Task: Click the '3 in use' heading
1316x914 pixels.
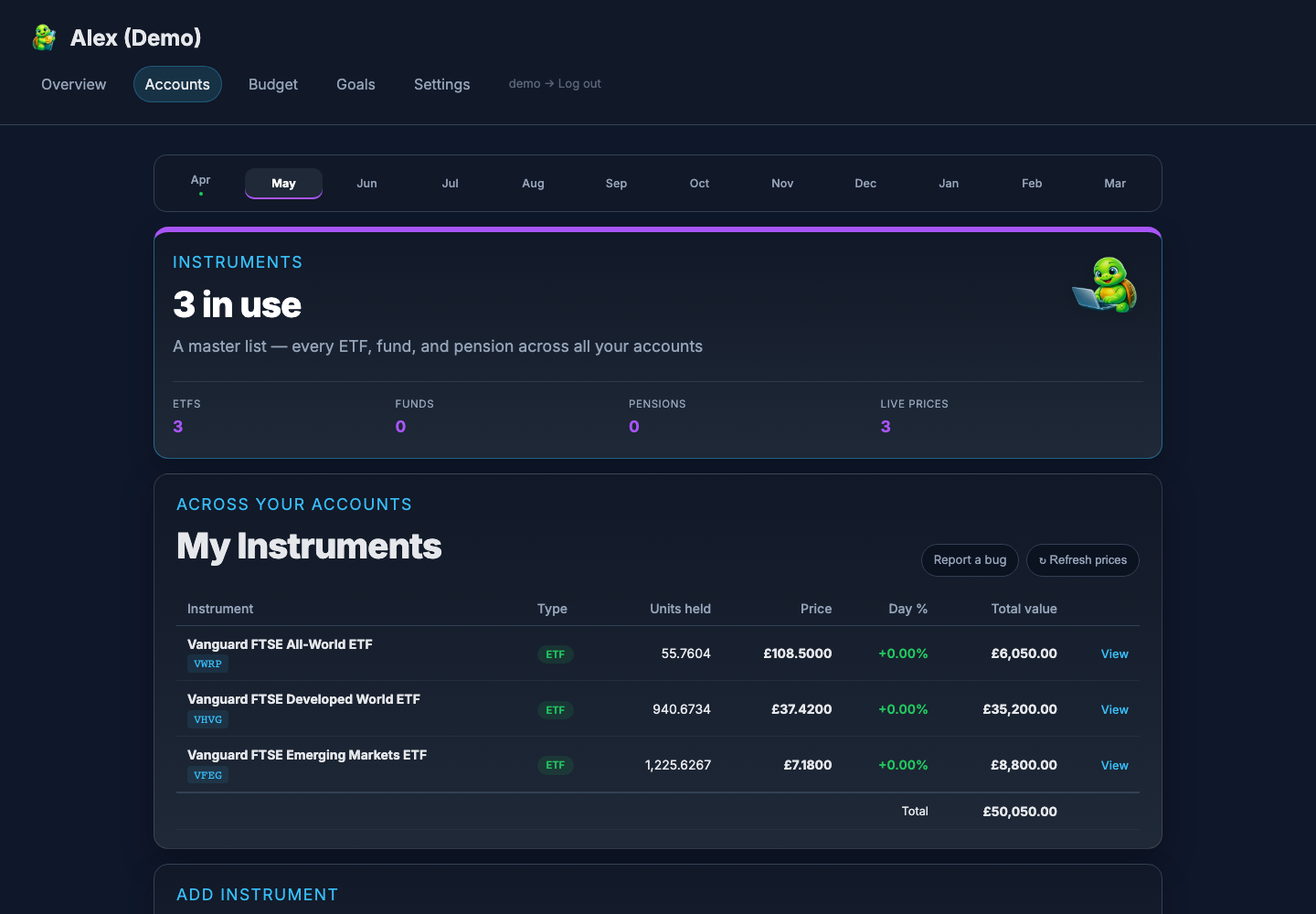Action: click(237, 304)
